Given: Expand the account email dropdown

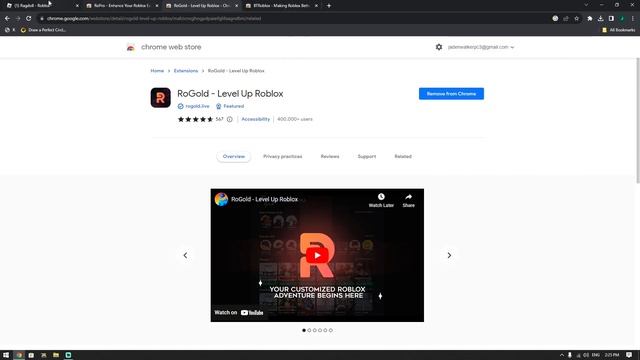Looking at the screenshot, I should pyautogui.click(x=481, y=47).
